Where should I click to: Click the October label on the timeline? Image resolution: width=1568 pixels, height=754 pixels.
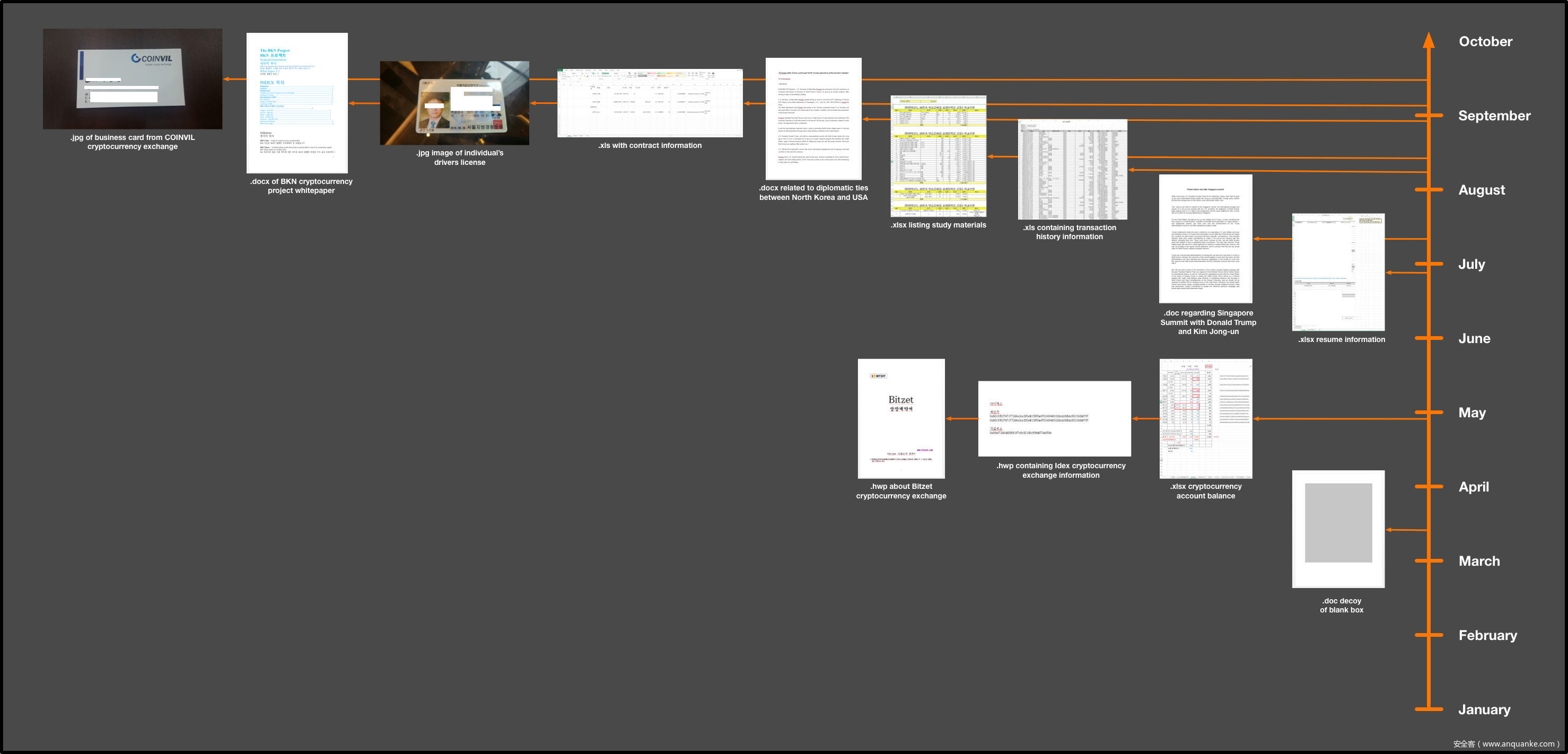(x=1485, y=41)
